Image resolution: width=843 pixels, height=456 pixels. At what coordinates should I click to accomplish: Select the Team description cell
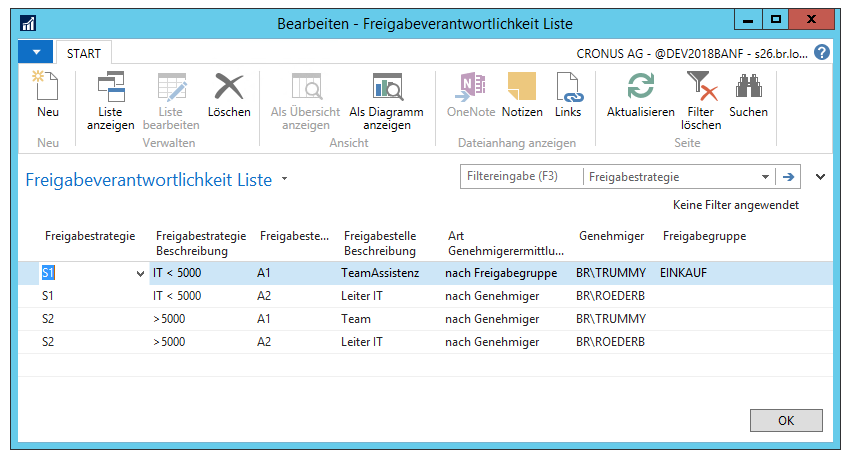click(356, 319)
